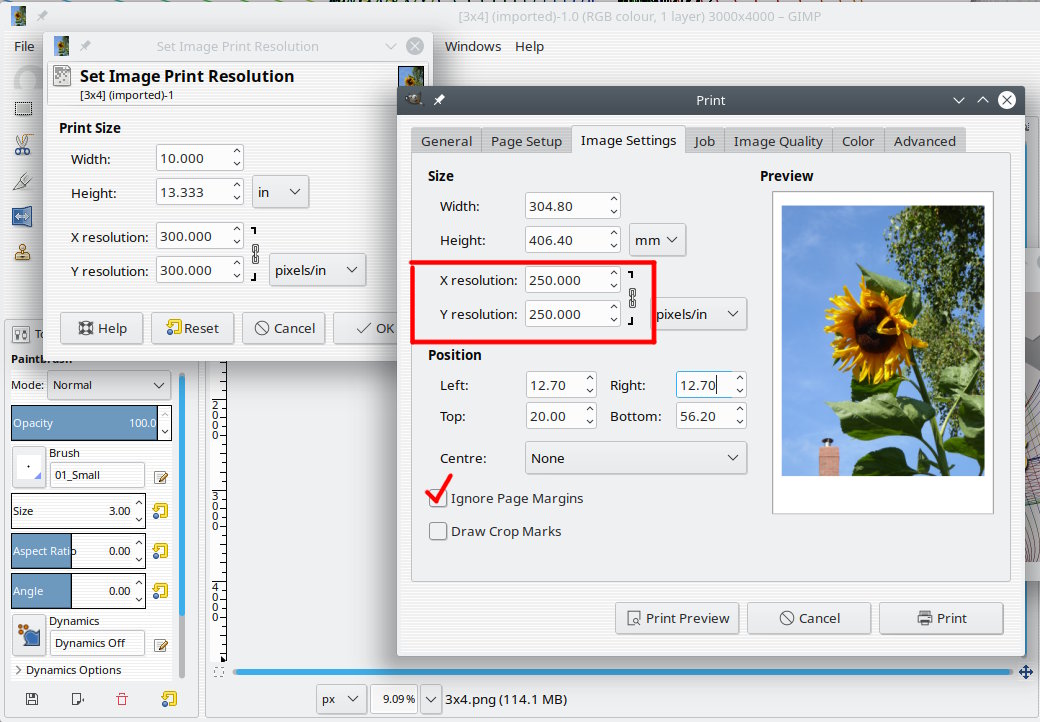Open zoom dropdown arrow next to 9.09%

tap(431, 699)
